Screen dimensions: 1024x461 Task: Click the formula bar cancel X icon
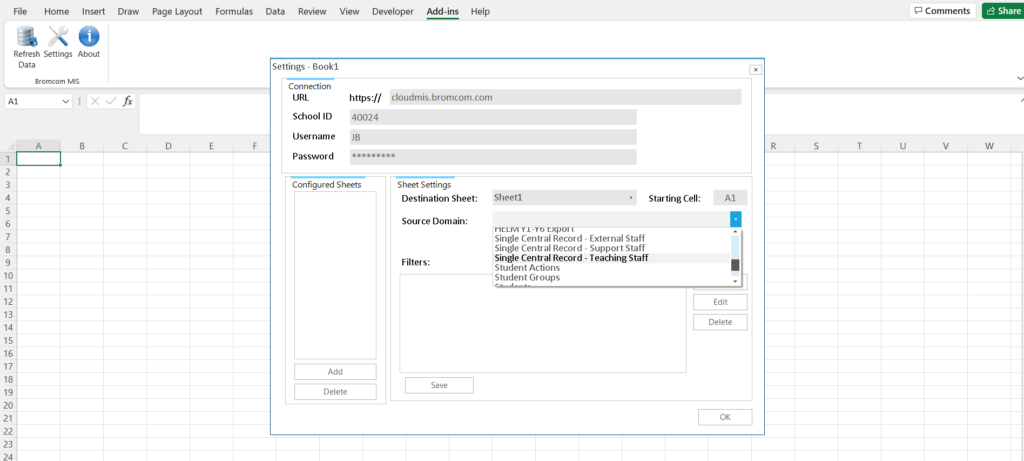(95, 101)
